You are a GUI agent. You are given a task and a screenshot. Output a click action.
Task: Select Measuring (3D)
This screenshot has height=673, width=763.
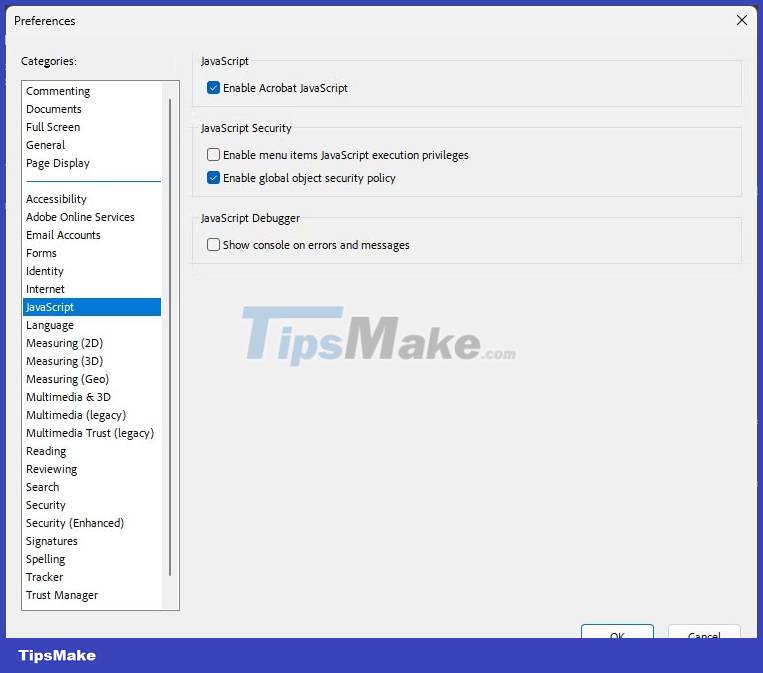click(x=92, y=361)
